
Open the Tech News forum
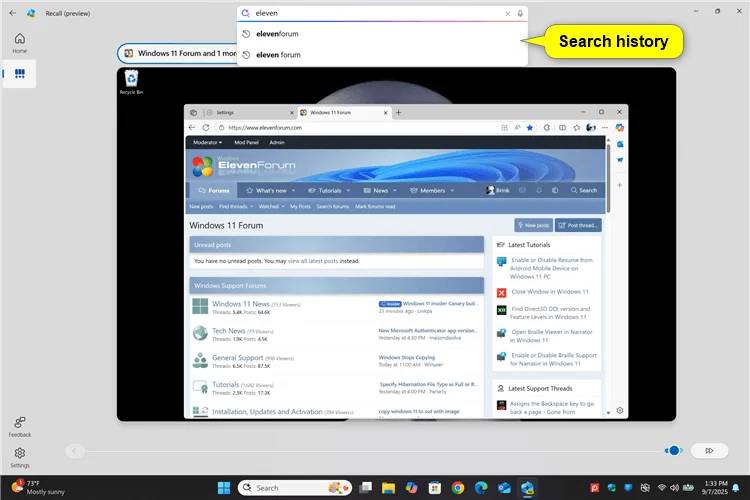click(x=229, y=331)
